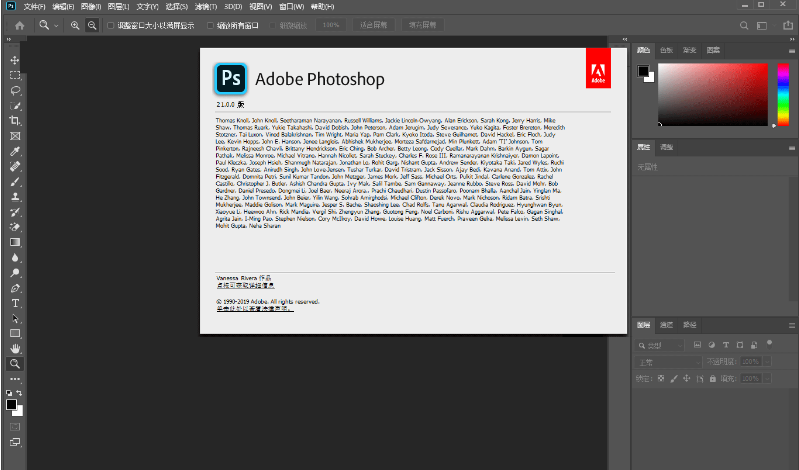This screenshot has width=799, height=470.
Task: Open the File (F) menu
Action: [x=35, y=7]
